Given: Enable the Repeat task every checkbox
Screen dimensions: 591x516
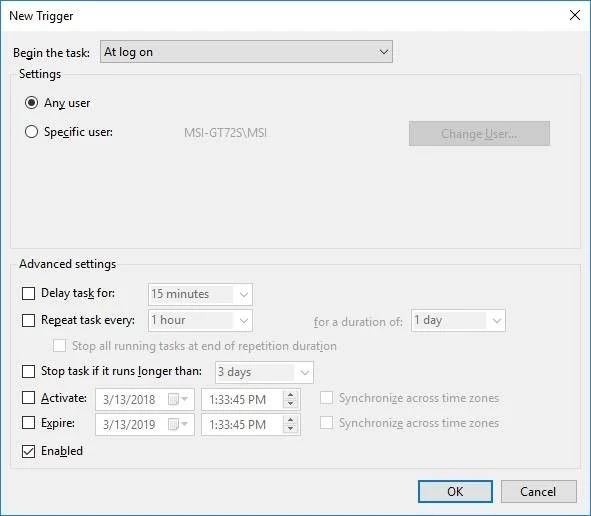Looking at the screenshot, I should pyautogui.click(x=28, y=320).
